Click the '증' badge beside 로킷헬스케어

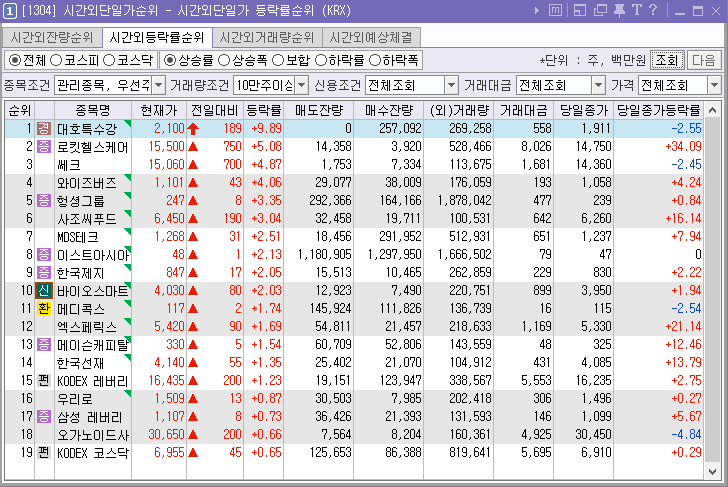(44, 147)
